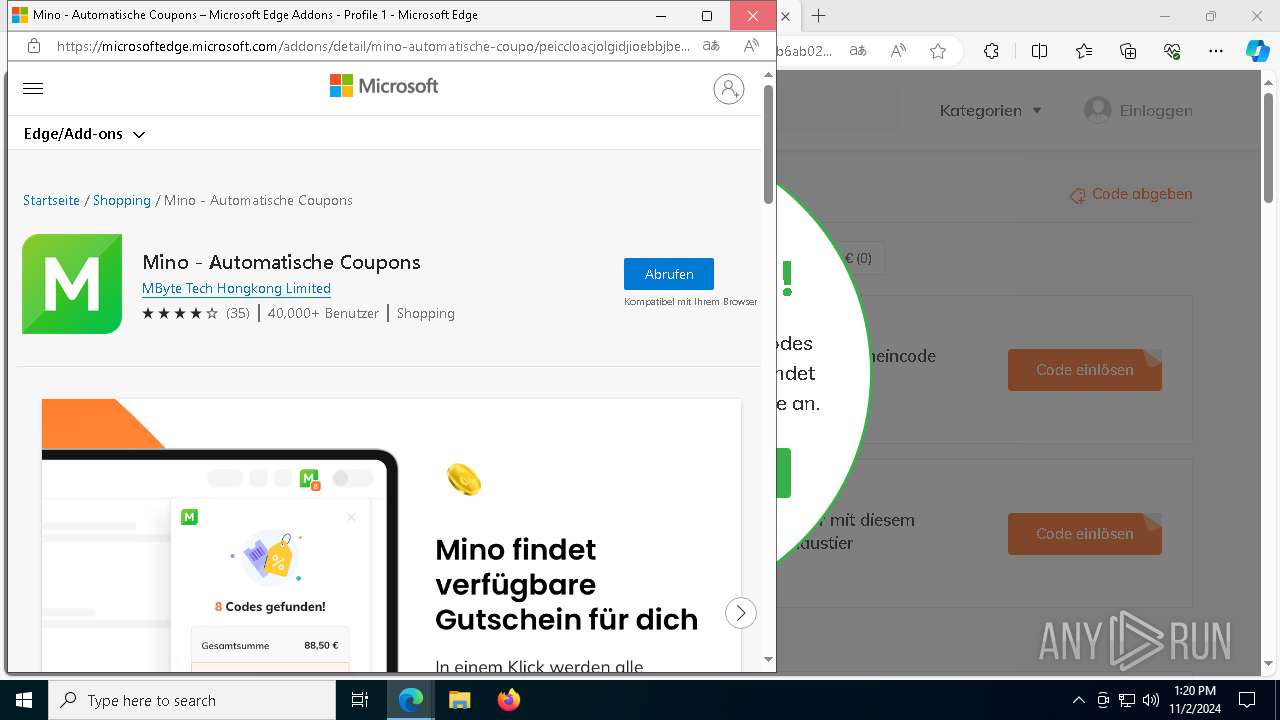Open Favorites list icon in Edge toolbar
Image resolution: width=1280 pixels, height=720 pixels.
(x=1084, y=52)
